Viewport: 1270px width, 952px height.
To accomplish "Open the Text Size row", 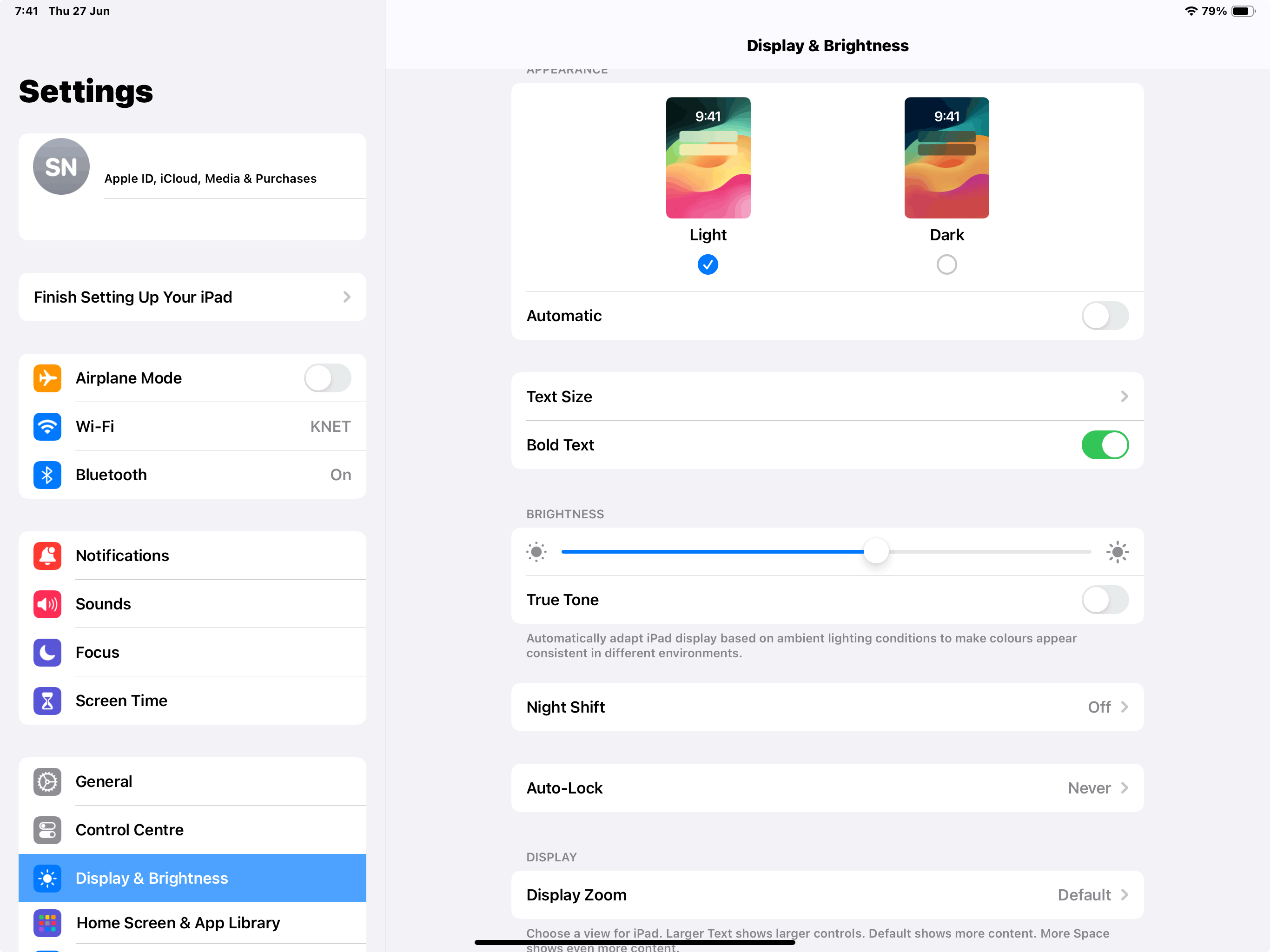I will pos(827,397).
